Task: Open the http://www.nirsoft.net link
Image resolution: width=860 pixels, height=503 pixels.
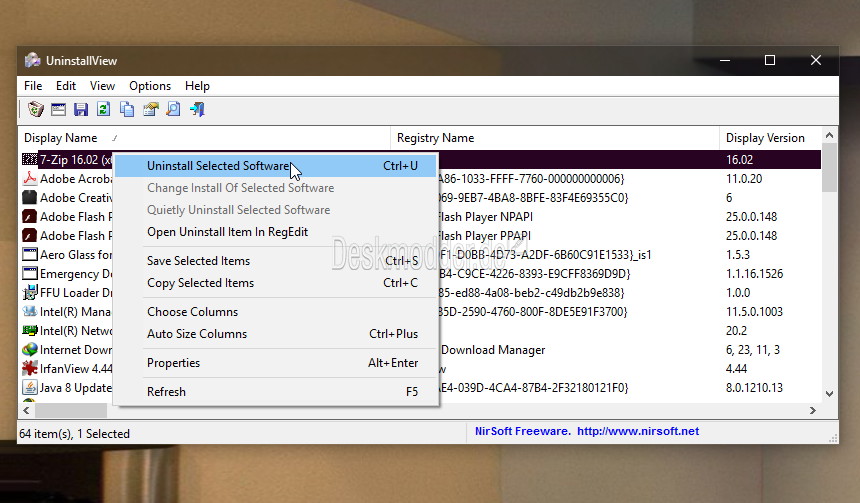Action: [x=638, y=431]
